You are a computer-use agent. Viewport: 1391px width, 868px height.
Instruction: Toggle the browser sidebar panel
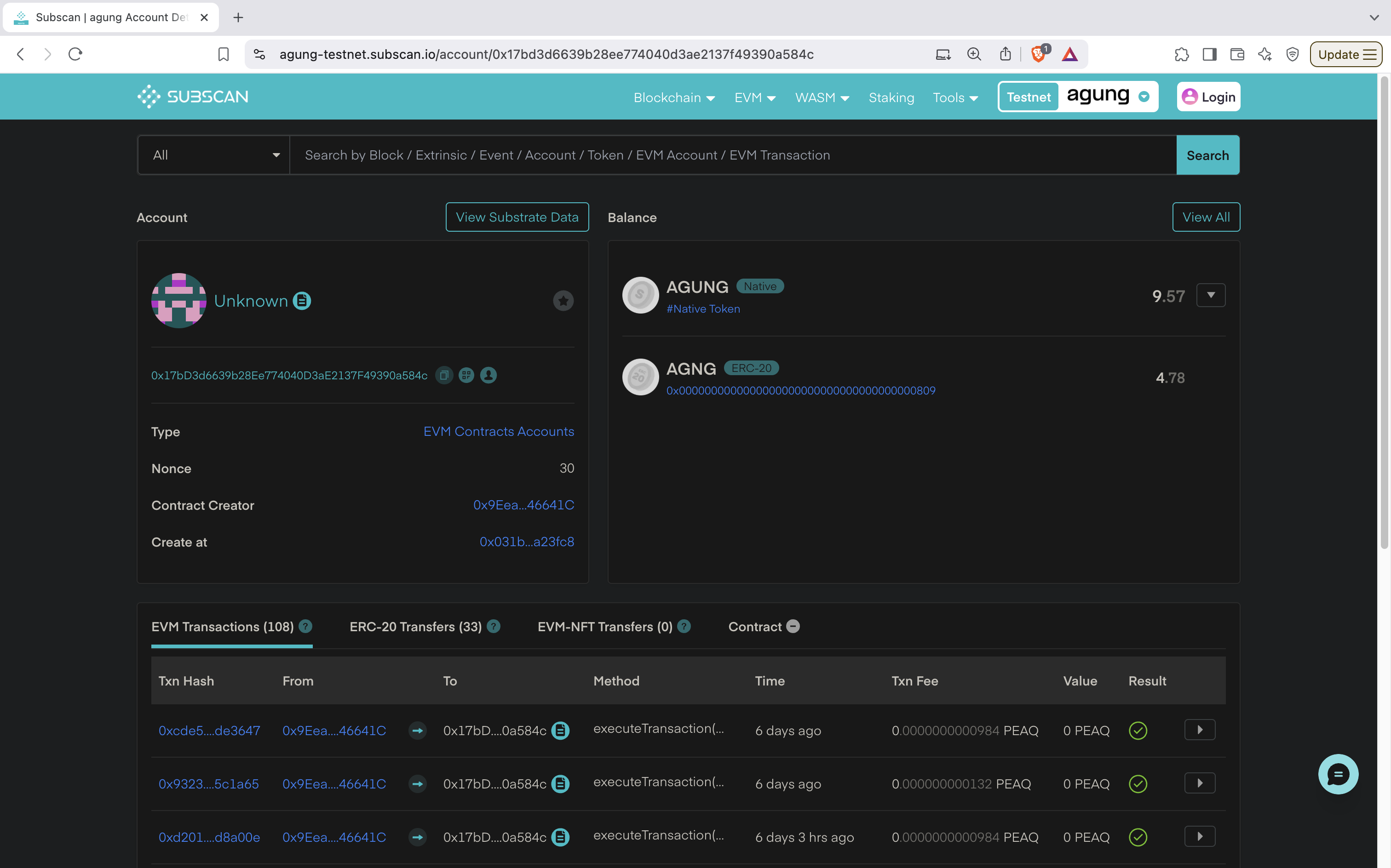[1209, 55]
